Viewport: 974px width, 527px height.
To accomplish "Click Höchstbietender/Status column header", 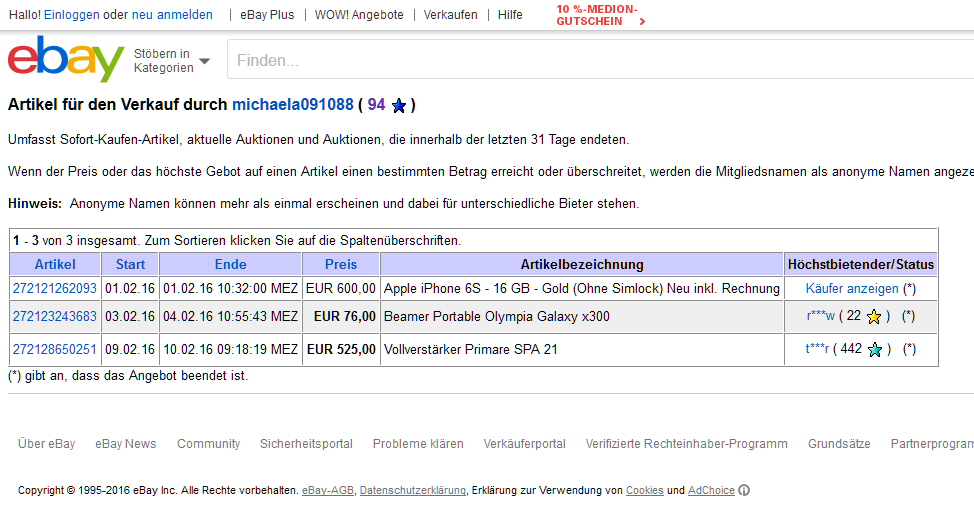I will click(x=861, y=264).
